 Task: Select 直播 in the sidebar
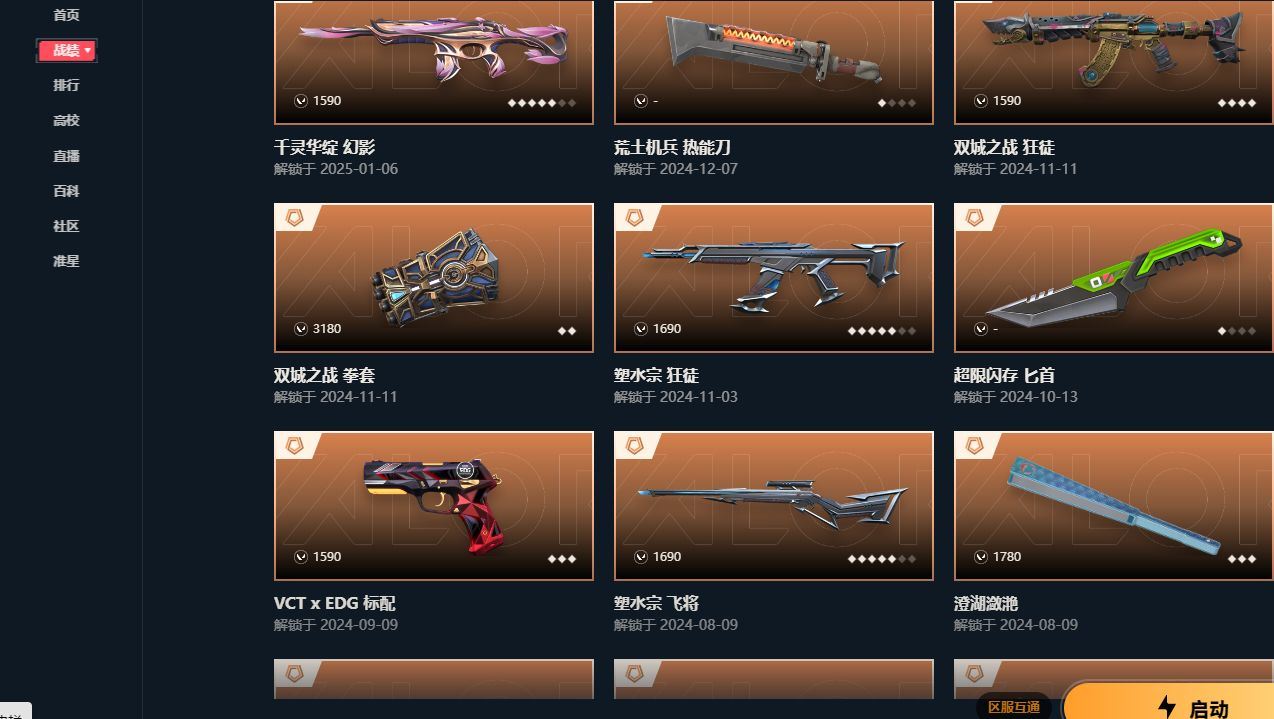(x=66, y=156)
